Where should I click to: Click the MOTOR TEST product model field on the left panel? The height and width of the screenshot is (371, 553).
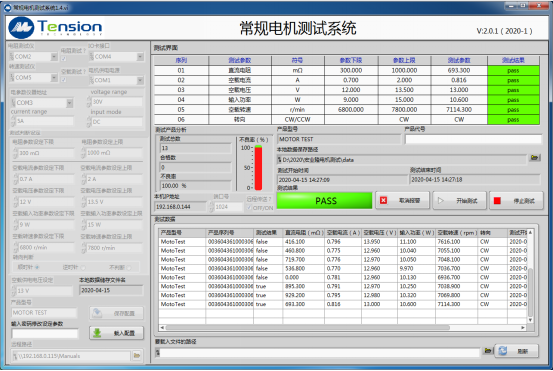point(44,313)
